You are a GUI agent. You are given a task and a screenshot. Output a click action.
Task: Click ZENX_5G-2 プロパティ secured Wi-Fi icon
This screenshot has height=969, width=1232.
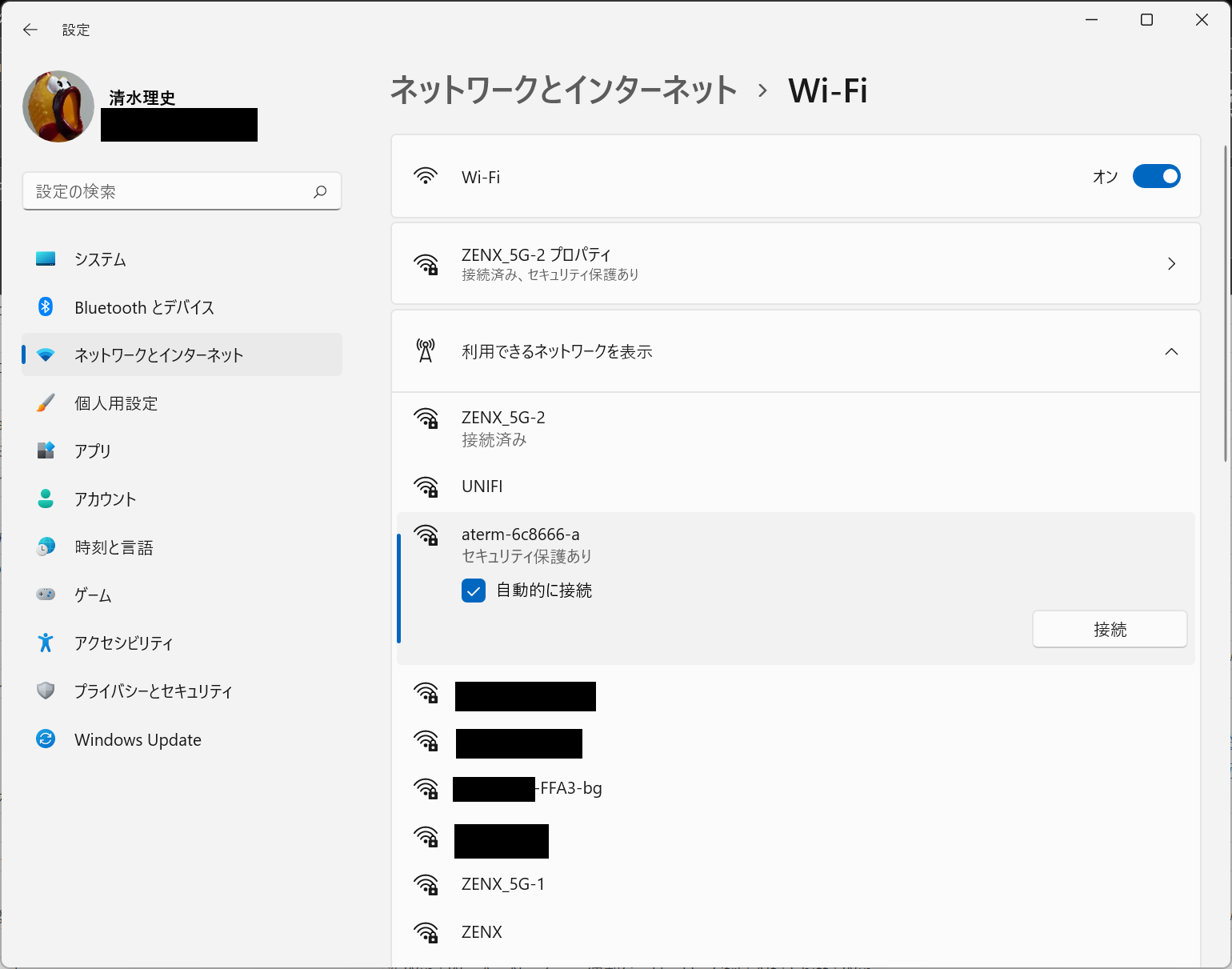[x=426, y=264]
